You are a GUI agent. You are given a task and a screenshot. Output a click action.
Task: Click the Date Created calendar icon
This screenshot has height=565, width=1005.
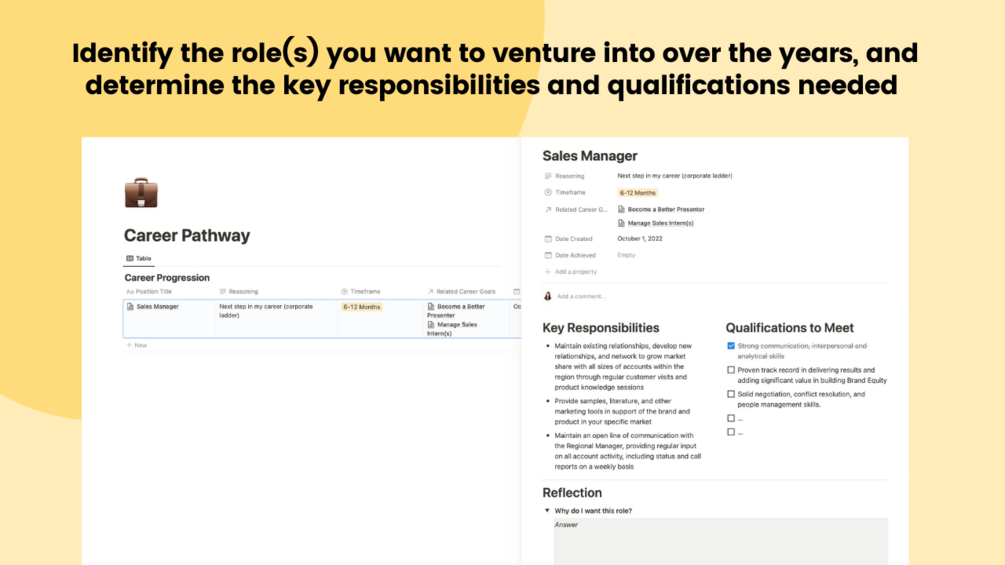(548, 239)
